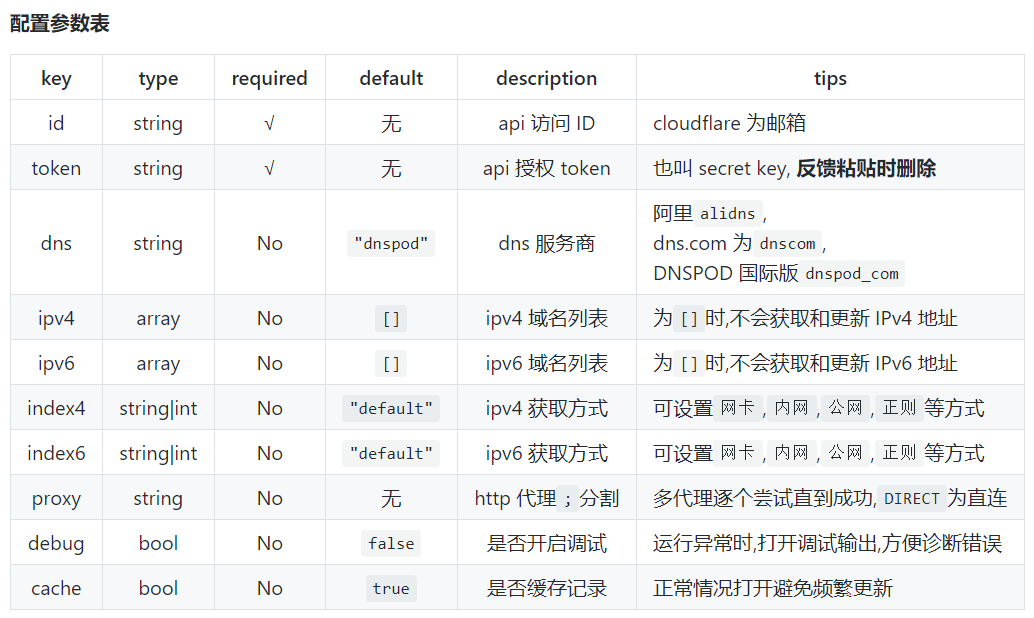Screen dimensions: 1034x618
Task: Click the 'api 访问 ID' description
Action: point(547,123)
